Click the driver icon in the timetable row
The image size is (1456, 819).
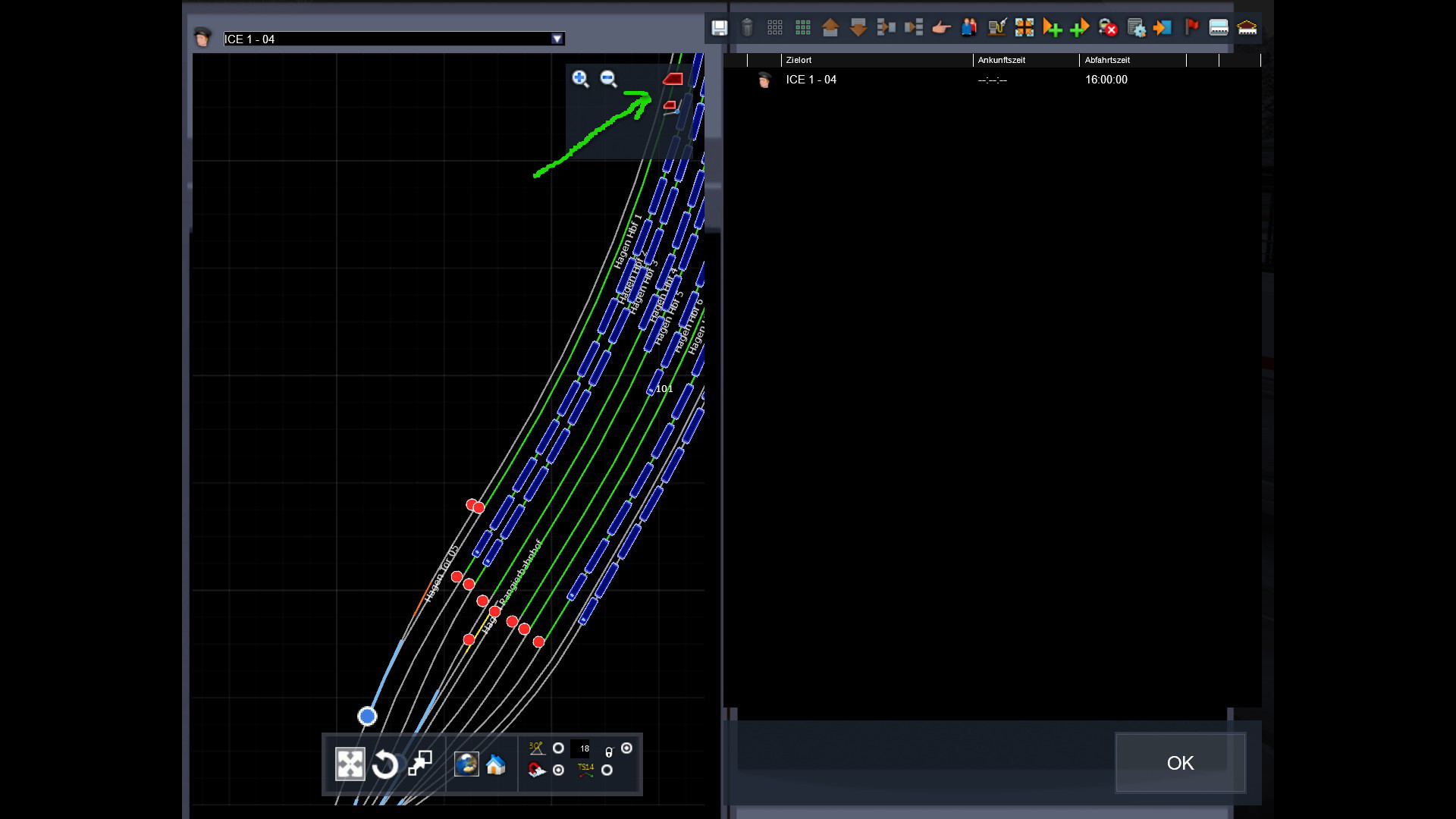coord(764,80)
